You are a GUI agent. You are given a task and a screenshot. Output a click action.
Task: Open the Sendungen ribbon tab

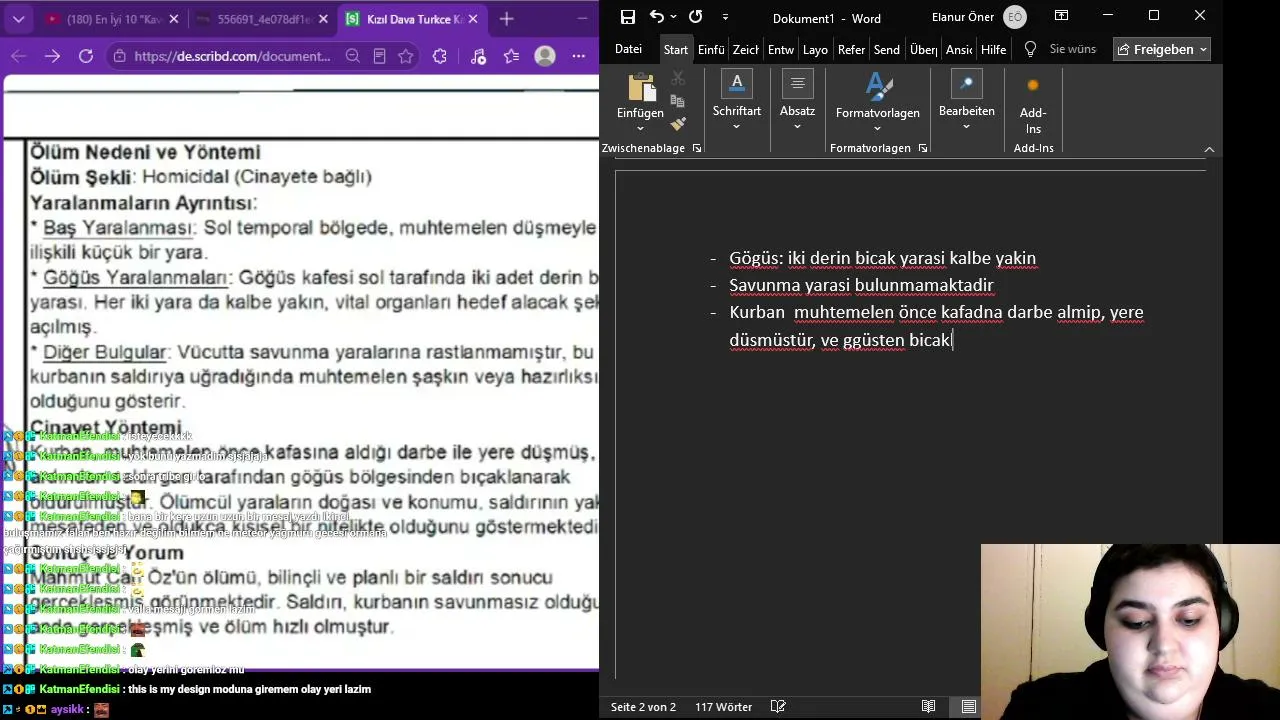(x=886, y=49)
